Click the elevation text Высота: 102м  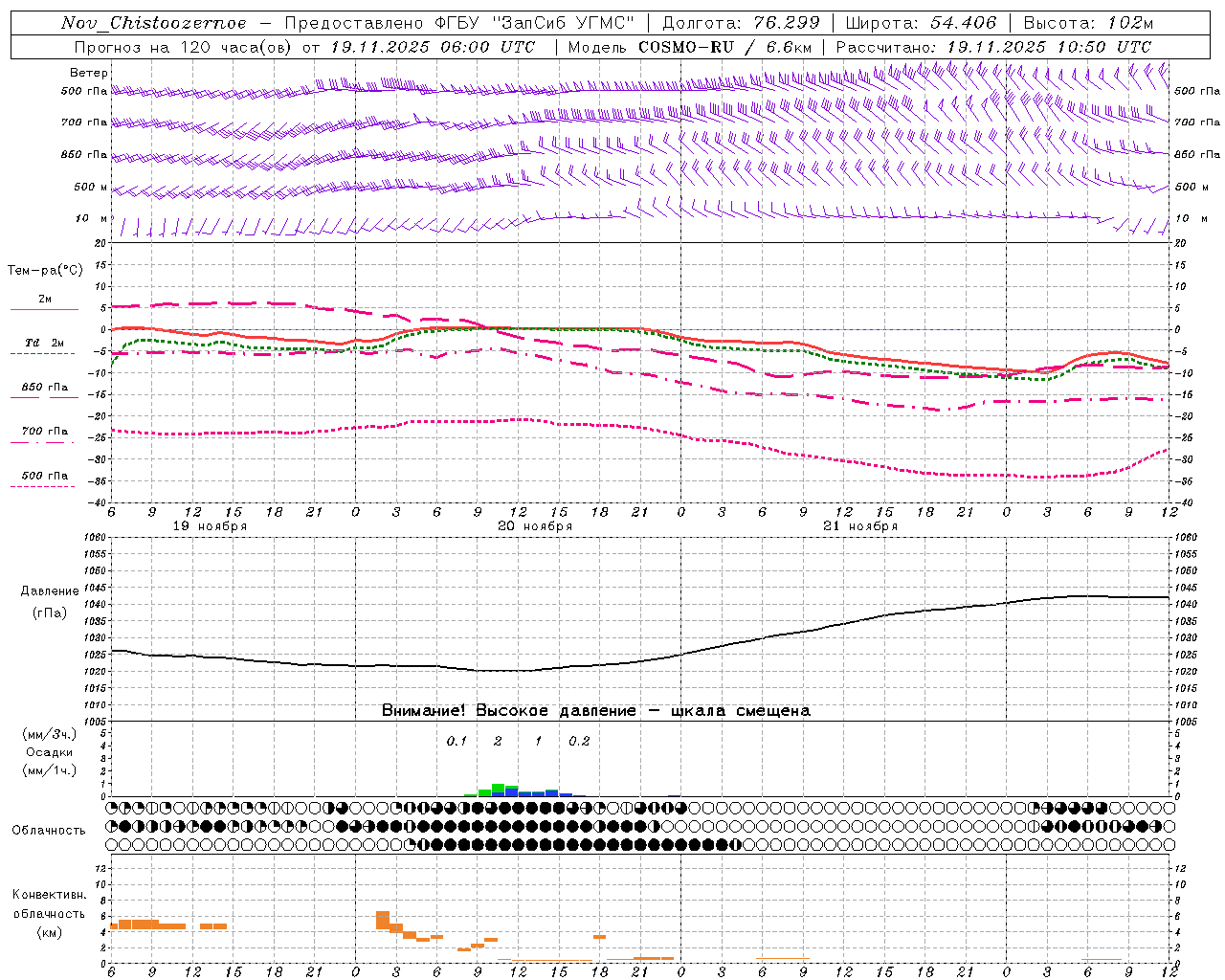point(1089,23)
